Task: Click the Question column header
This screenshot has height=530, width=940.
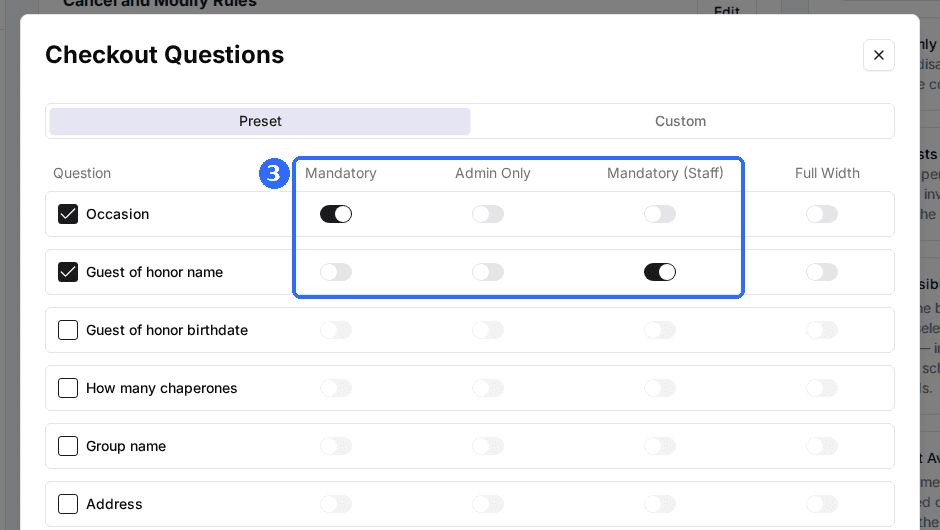Action: click(x=82, y=173)
